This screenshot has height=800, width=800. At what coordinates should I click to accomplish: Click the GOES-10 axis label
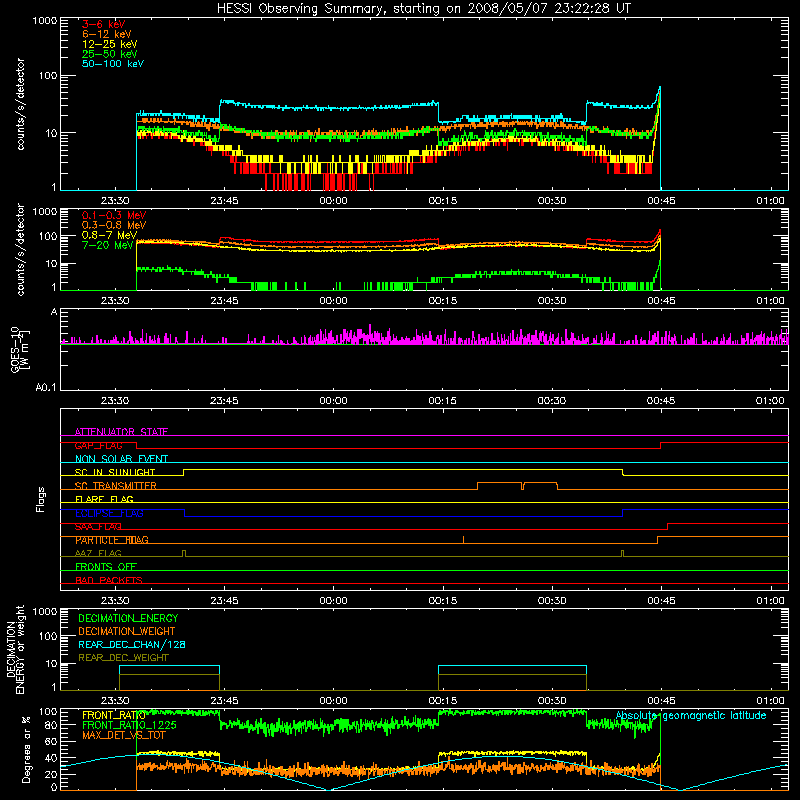(x=18, y=349)
